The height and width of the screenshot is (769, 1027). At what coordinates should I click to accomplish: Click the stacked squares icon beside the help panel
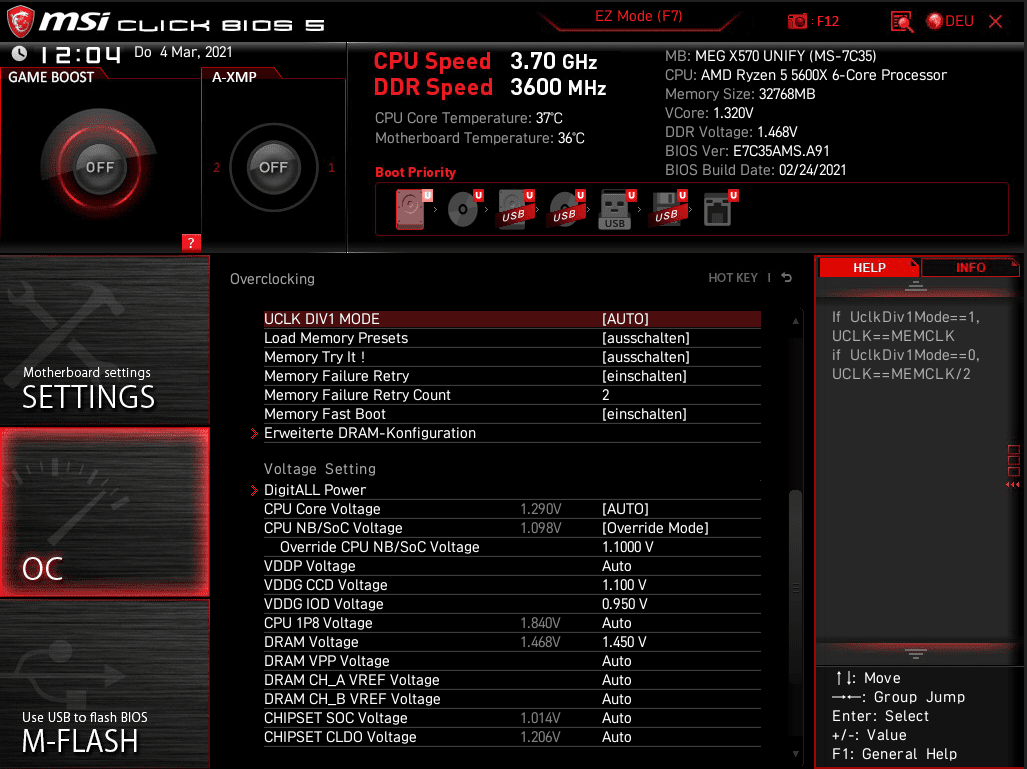coord(1013,460)
